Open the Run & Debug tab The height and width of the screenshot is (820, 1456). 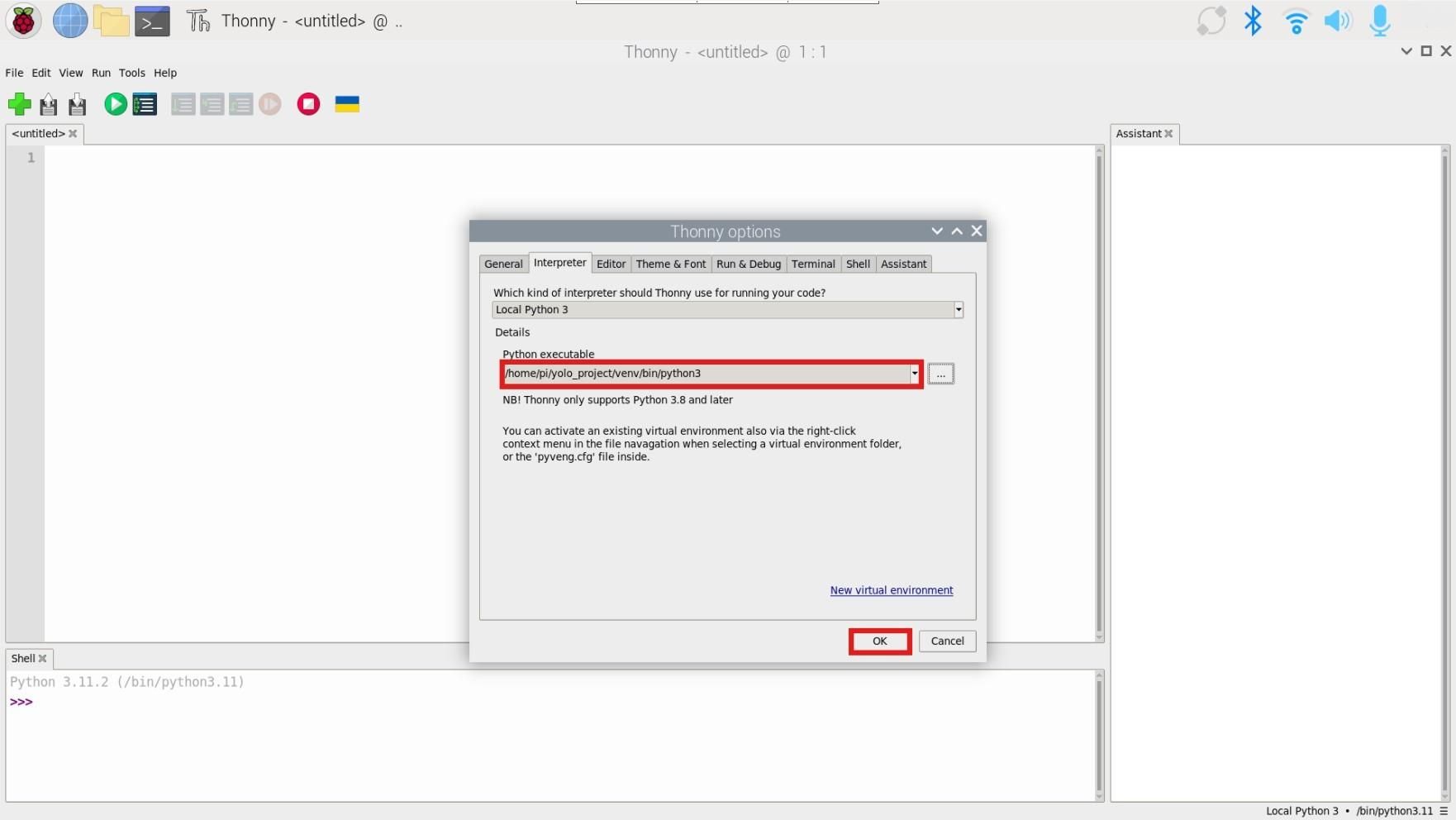pyautogui.click(x=749, y=264)
